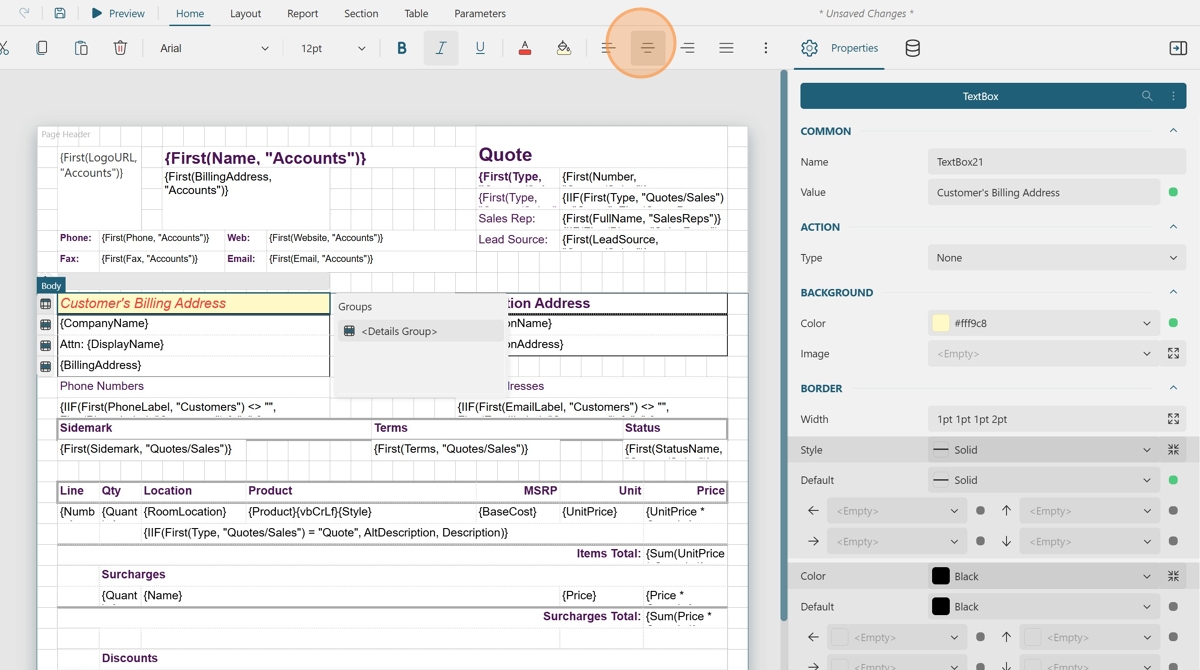Toggle Default border style green indicator
1200x670 pixels.
coord(1173,480)
